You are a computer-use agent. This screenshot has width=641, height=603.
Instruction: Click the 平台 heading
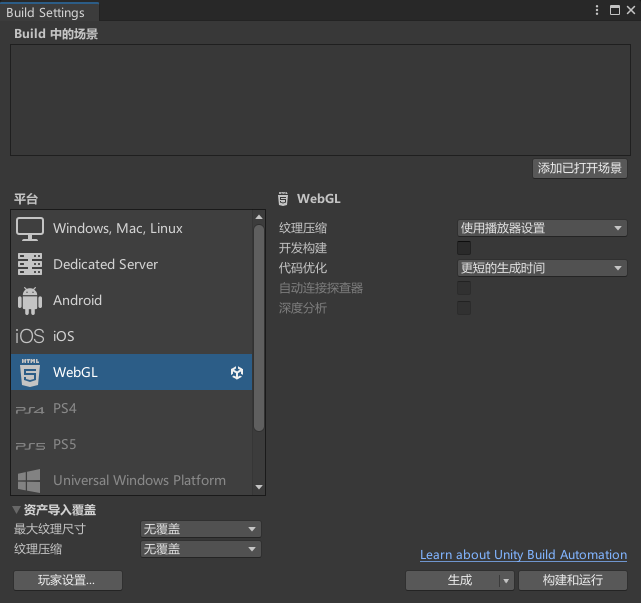26,199
